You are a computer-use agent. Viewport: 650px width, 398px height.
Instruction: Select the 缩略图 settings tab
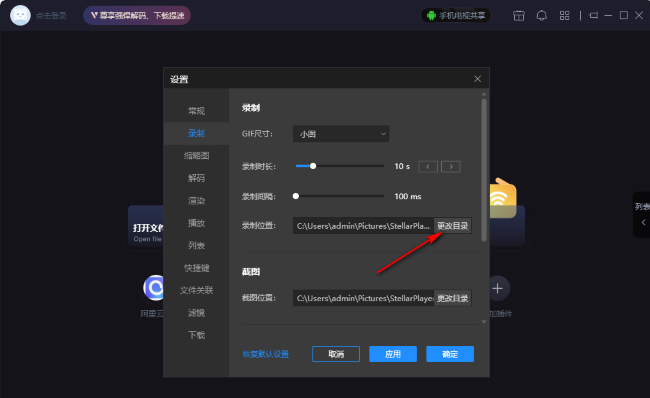coord(196,155)
